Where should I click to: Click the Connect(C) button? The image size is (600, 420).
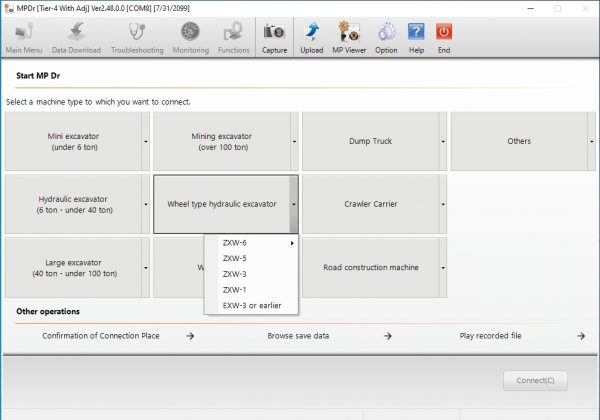[x=535, y=381]
